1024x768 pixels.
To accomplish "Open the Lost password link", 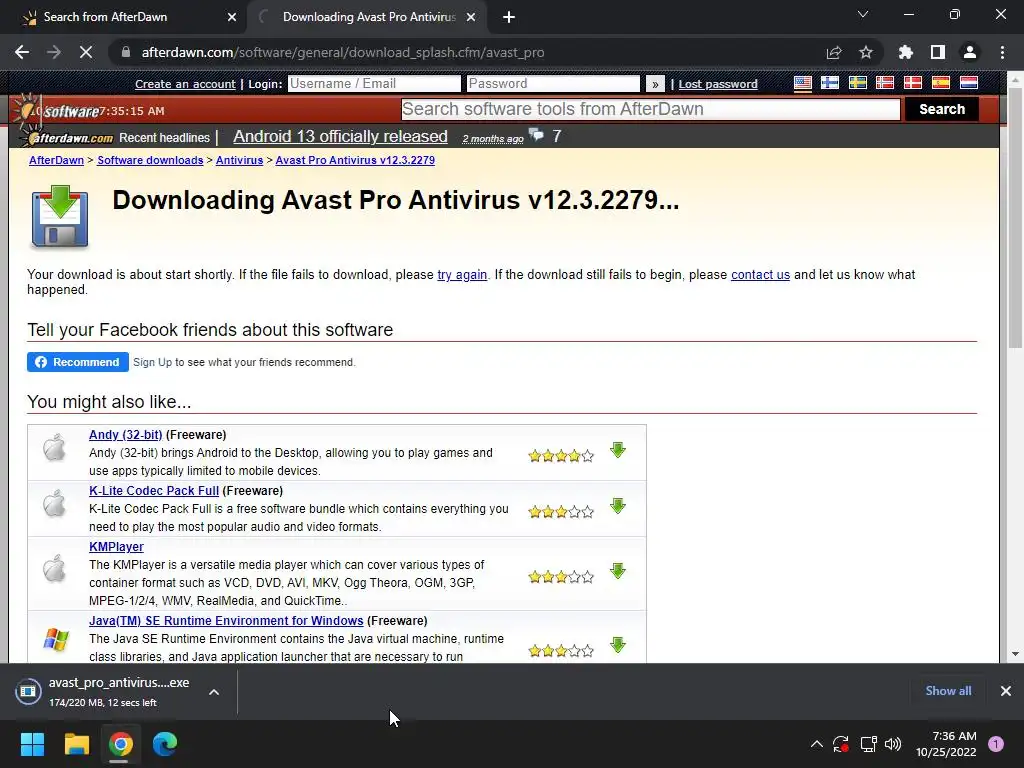I will 718,84.
